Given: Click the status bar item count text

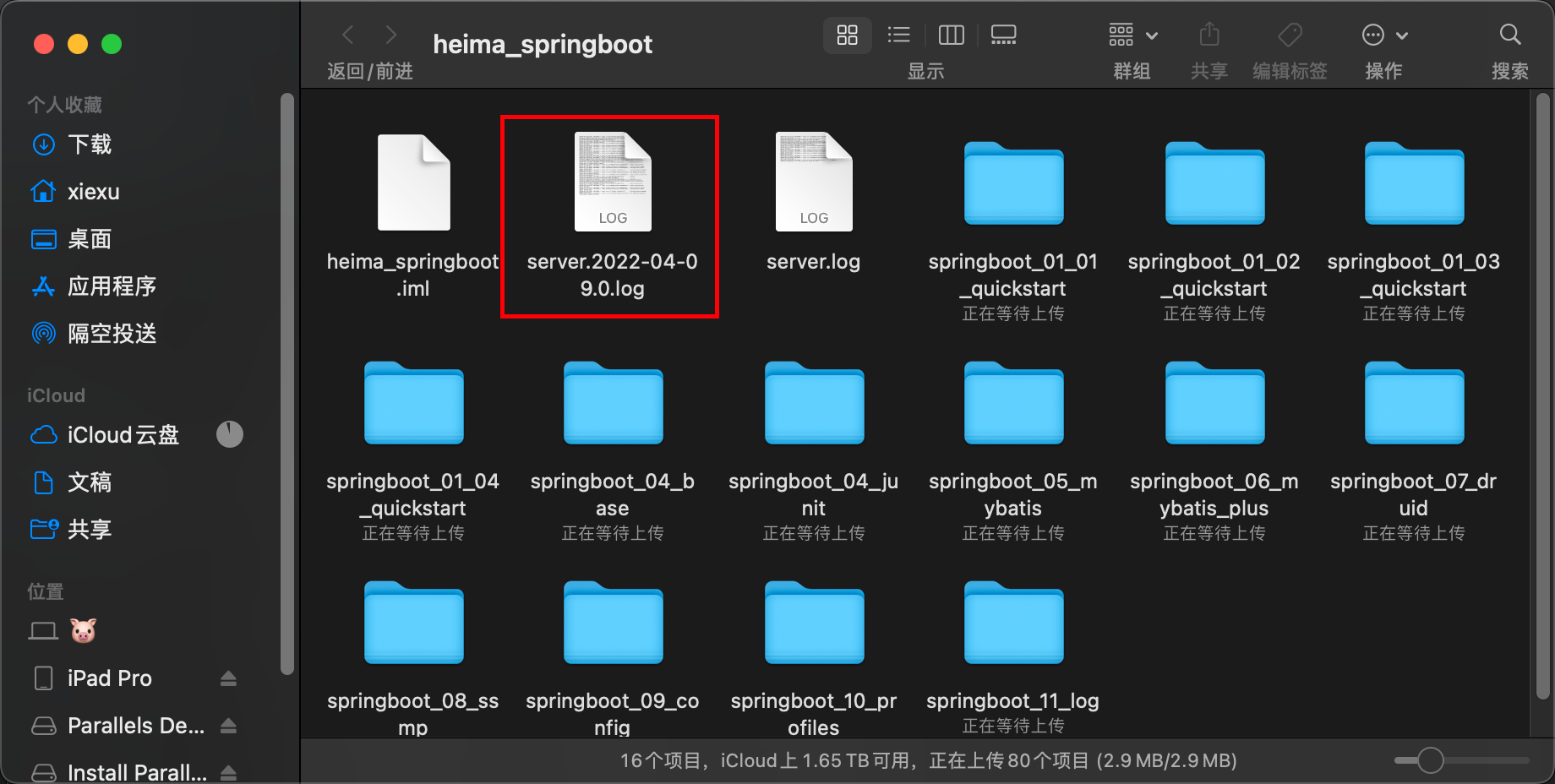Looking at the screenshot, I should point(928,760).
